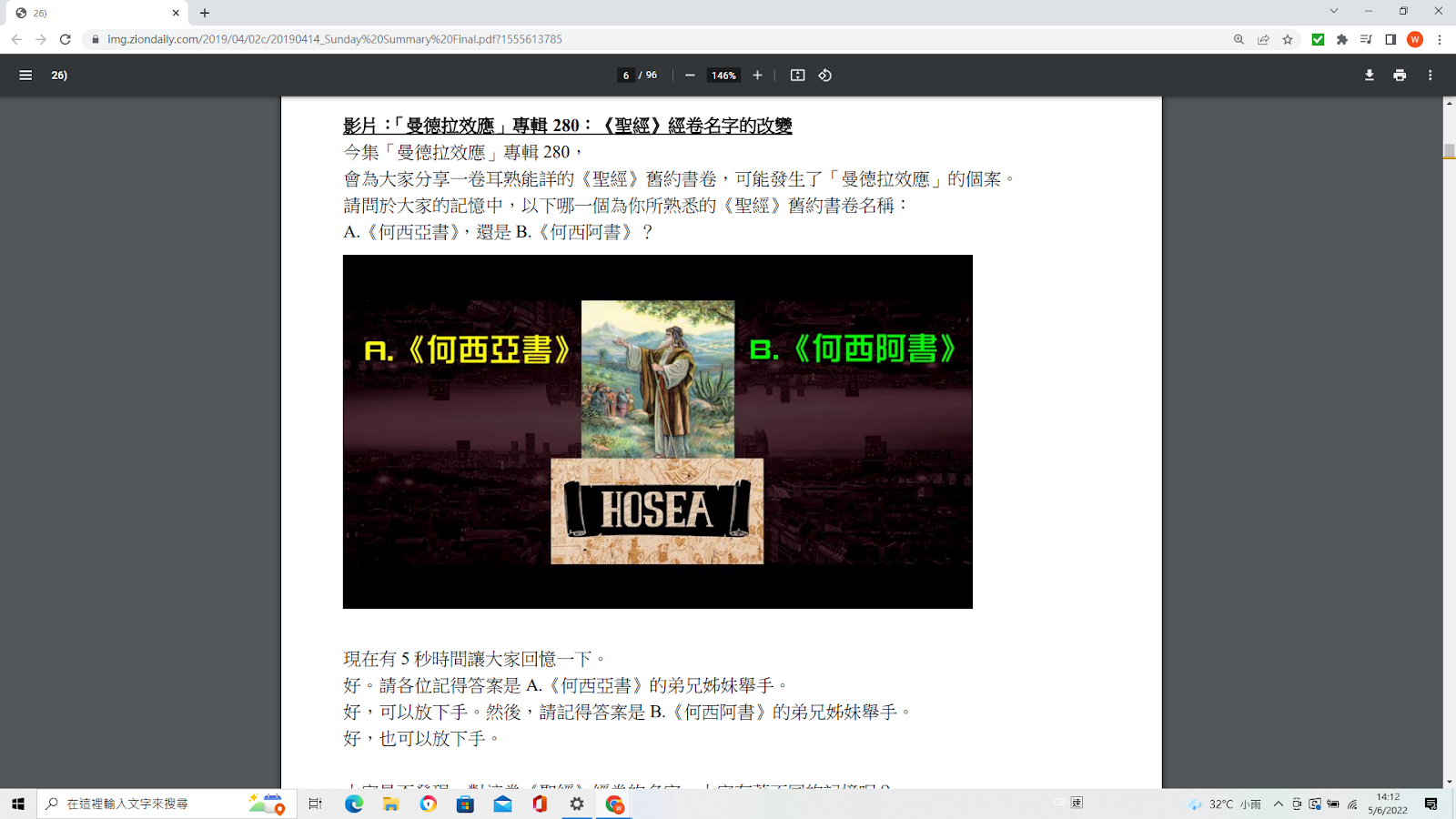The image size is (1456, 819).
Task: Click the page number input field
Action: pos(626,76)
